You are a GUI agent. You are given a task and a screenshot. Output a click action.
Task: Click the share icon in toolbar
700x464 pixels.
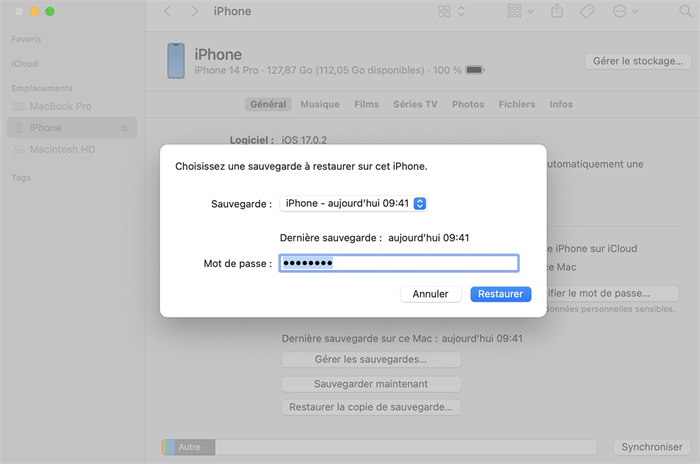(x=557, y=12)
